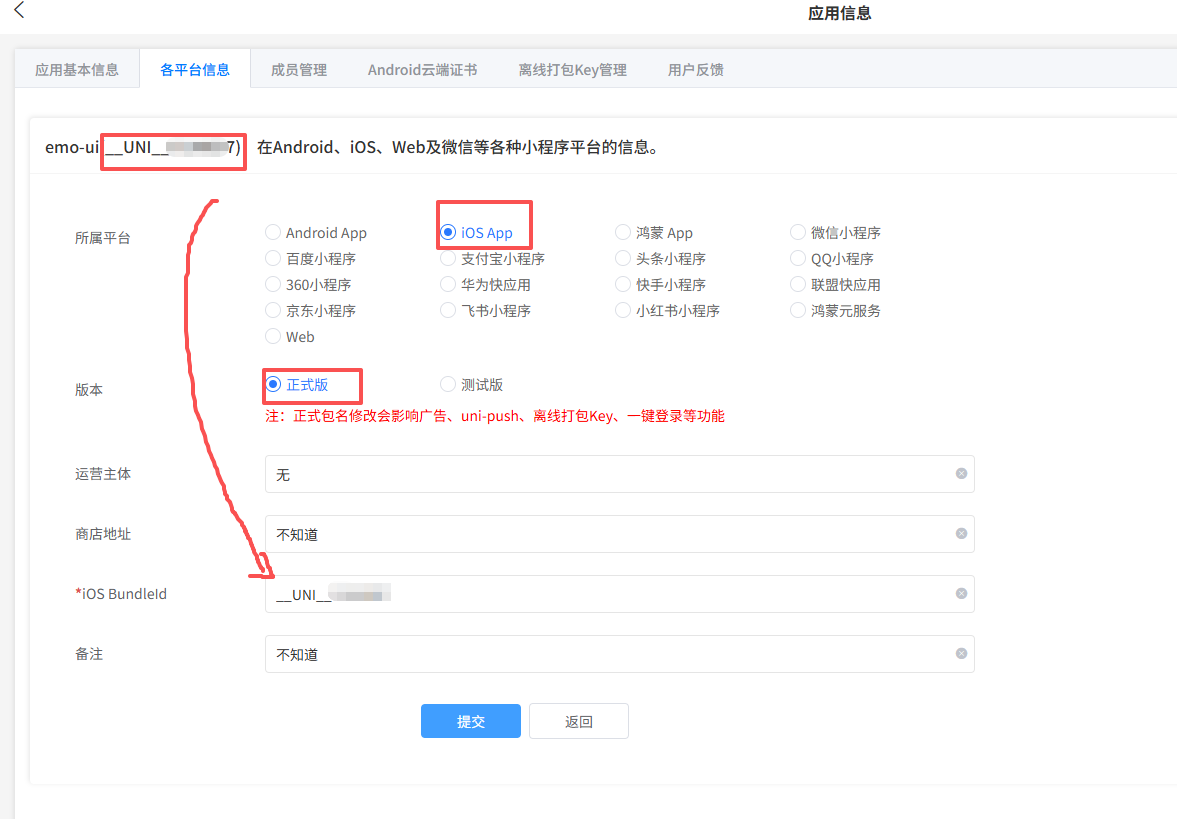Open the Android云端证书 tab
Screen dimensions: 1177x819
423,70
